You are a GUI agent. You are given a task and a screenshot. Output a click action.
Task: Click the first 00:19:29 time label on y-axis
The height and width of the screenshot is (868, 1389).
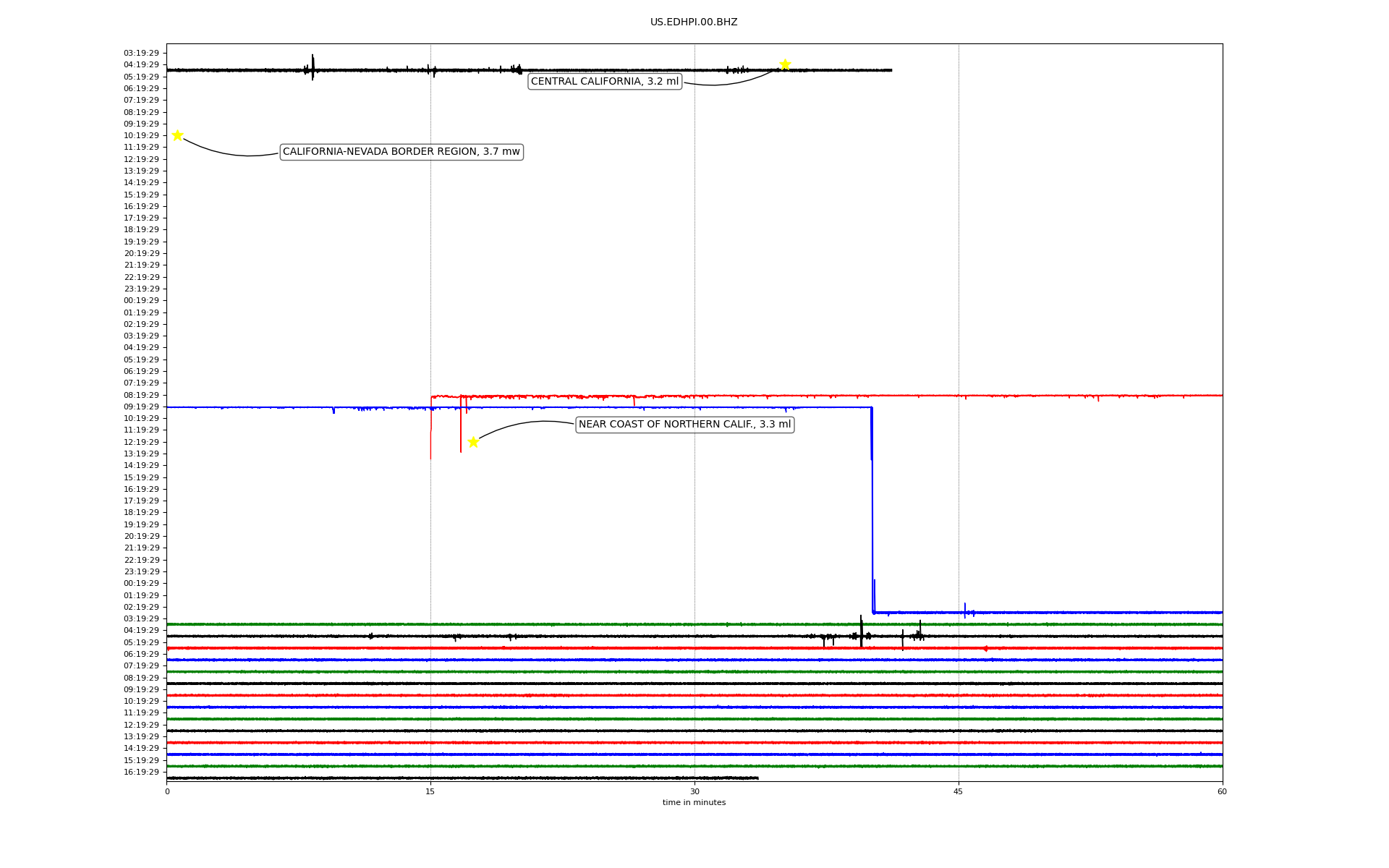[x=141, y=301]
